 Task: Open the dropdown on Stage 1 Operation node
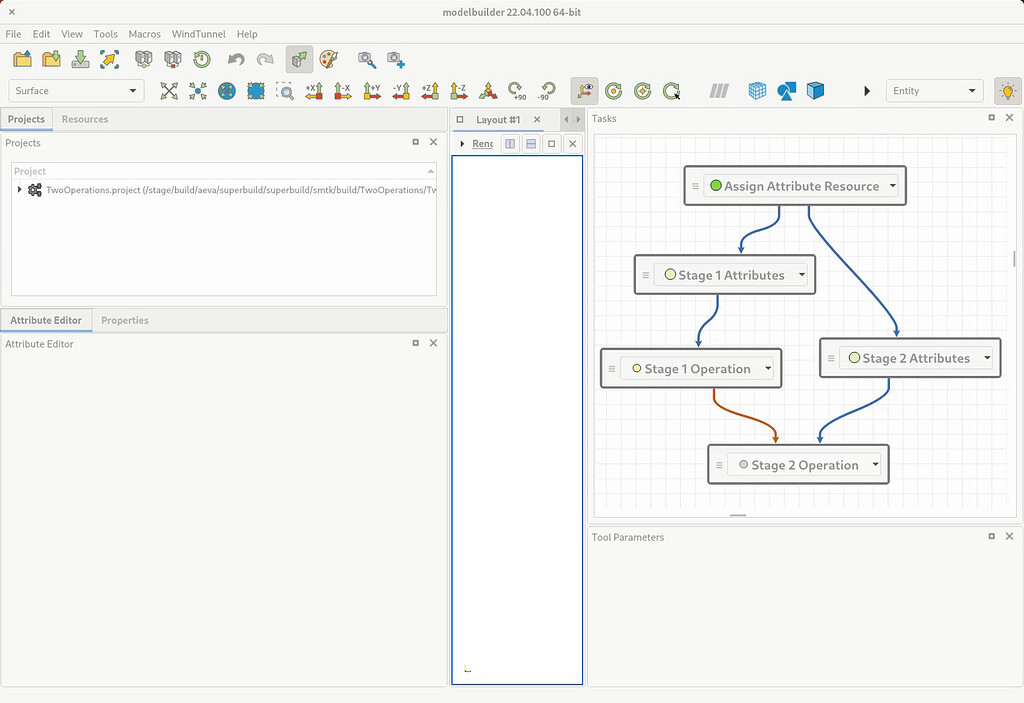[768, 369]
